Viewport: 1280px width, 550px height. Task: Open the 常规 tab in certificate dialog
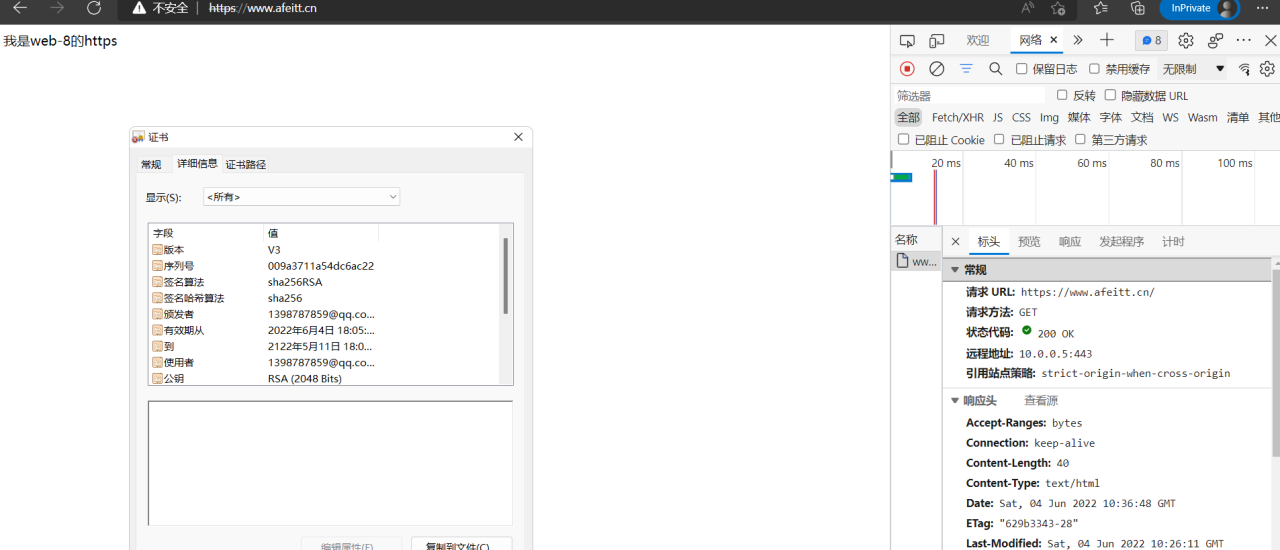coord(151,164)
